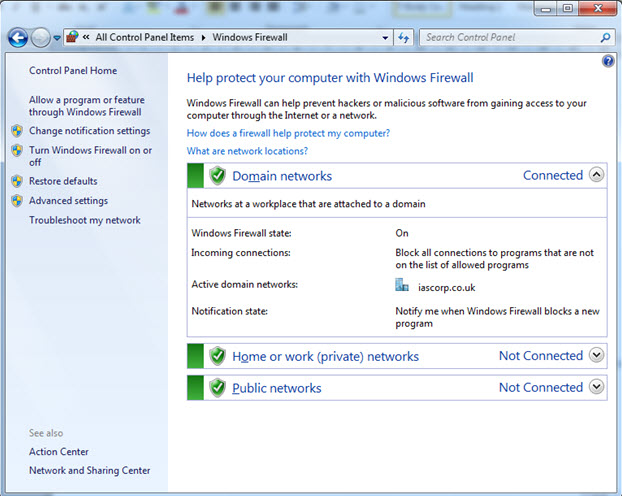622x496 pixels.
Task: Open Change notification settings
Action: click(90, 131)
